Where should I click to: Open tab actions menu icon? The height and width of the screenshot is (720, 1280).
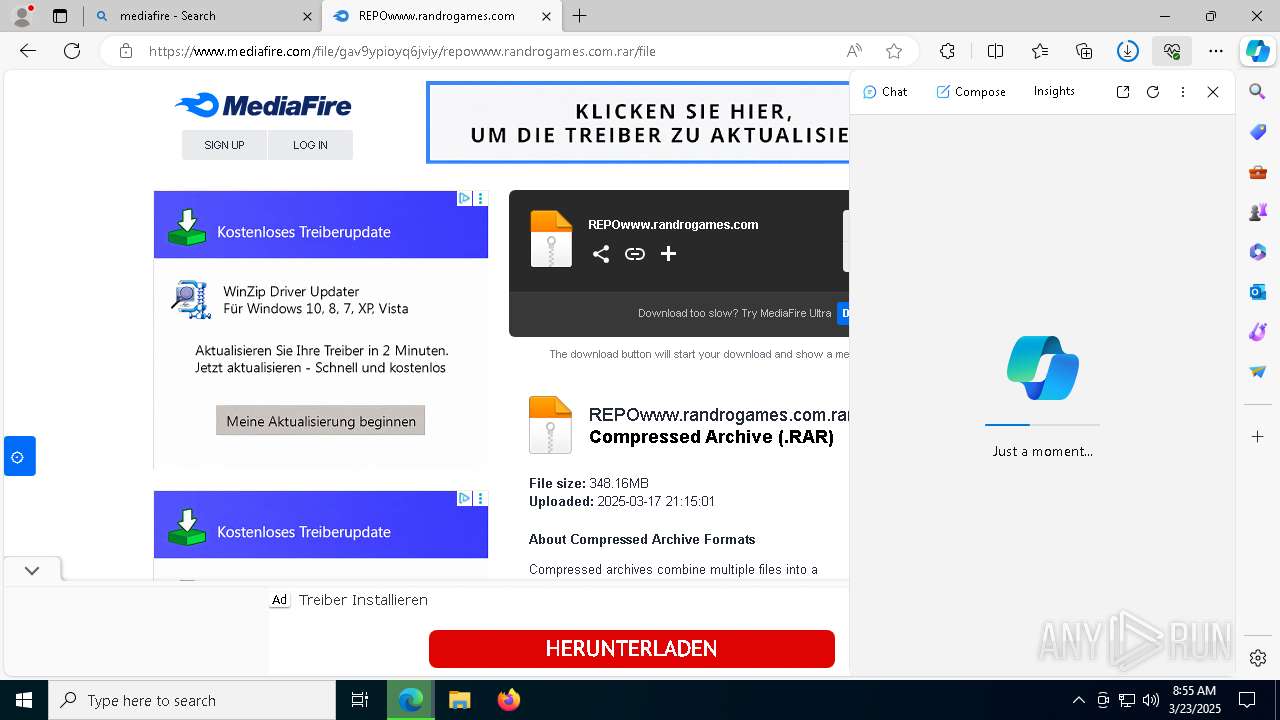click(x=60, y=16)
